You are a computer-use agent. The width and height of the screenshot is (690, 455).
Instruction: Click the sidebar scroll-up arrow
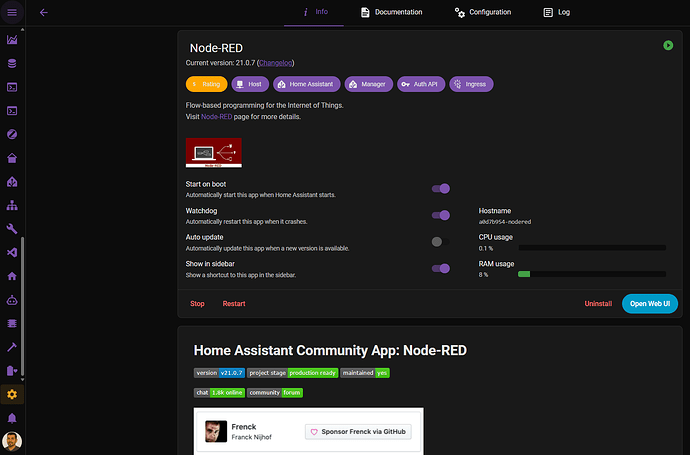(22, 29)
